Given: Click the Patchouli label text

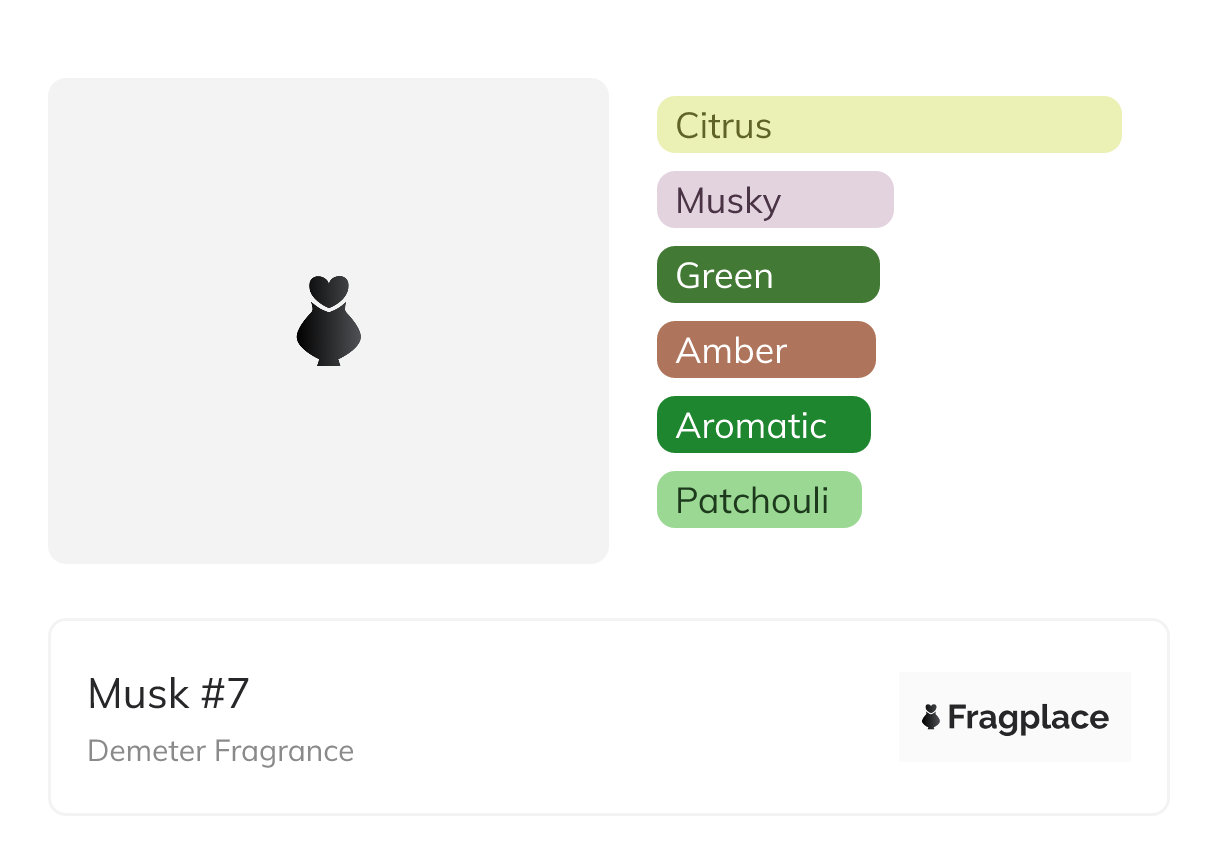Looking at the screenshot, I should [752, 500].
